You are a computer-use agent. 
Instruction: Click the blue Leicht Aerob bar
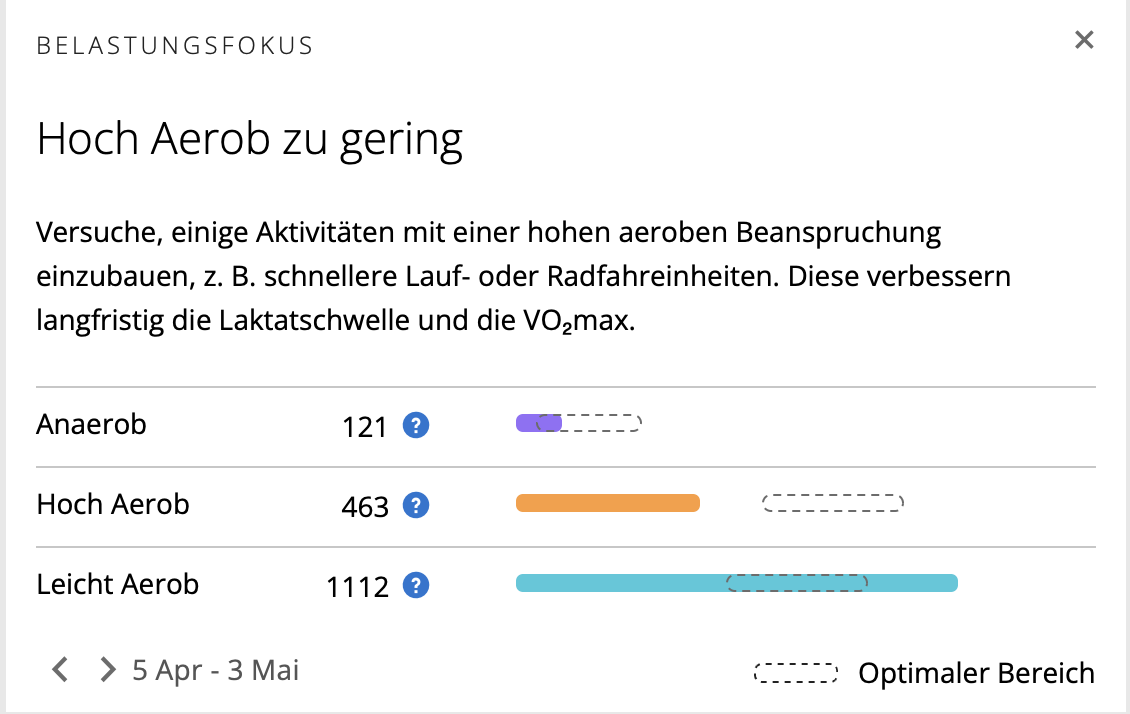620,583
